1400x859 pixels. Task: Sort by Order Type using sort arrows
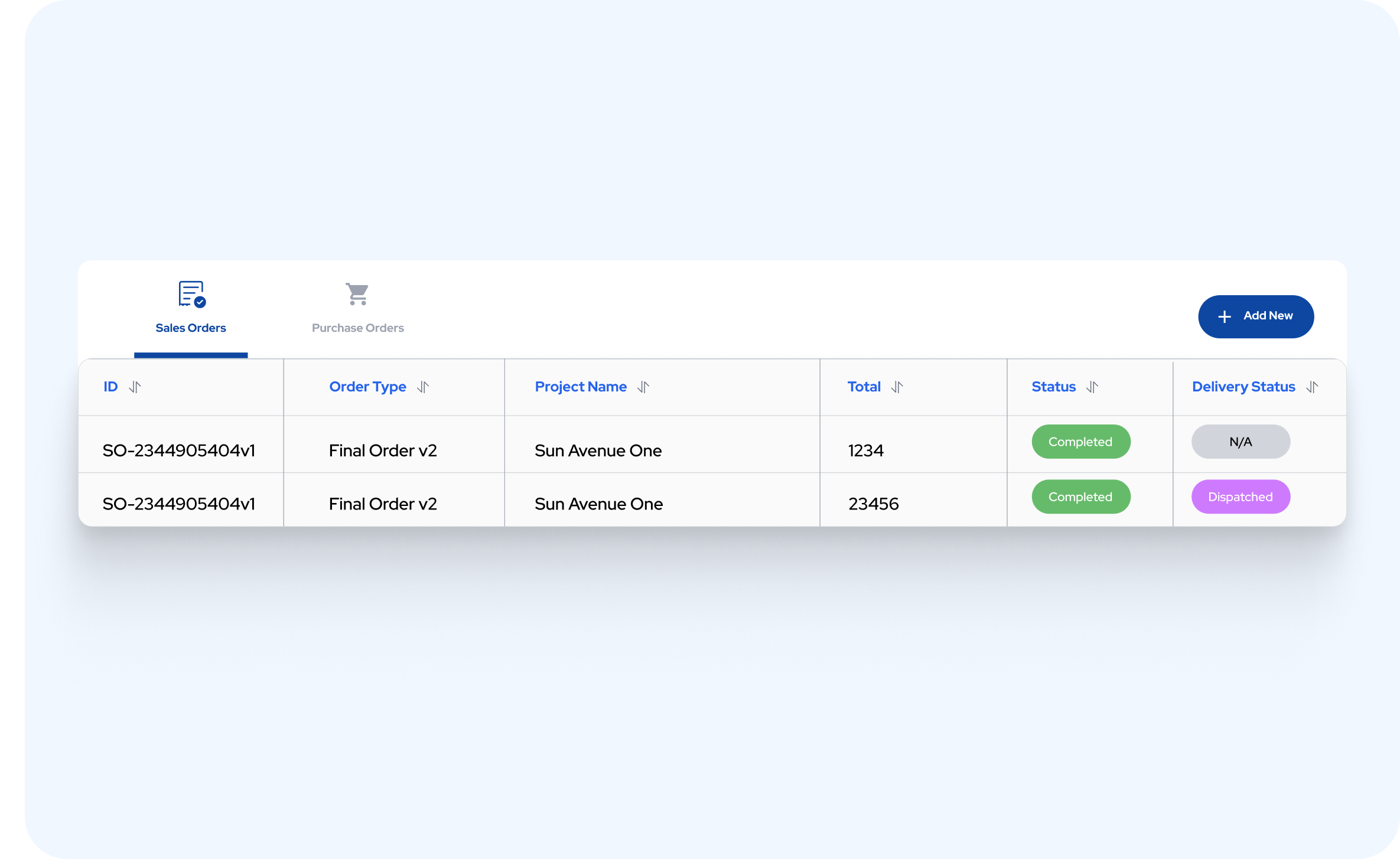click(x=423, y=387)
